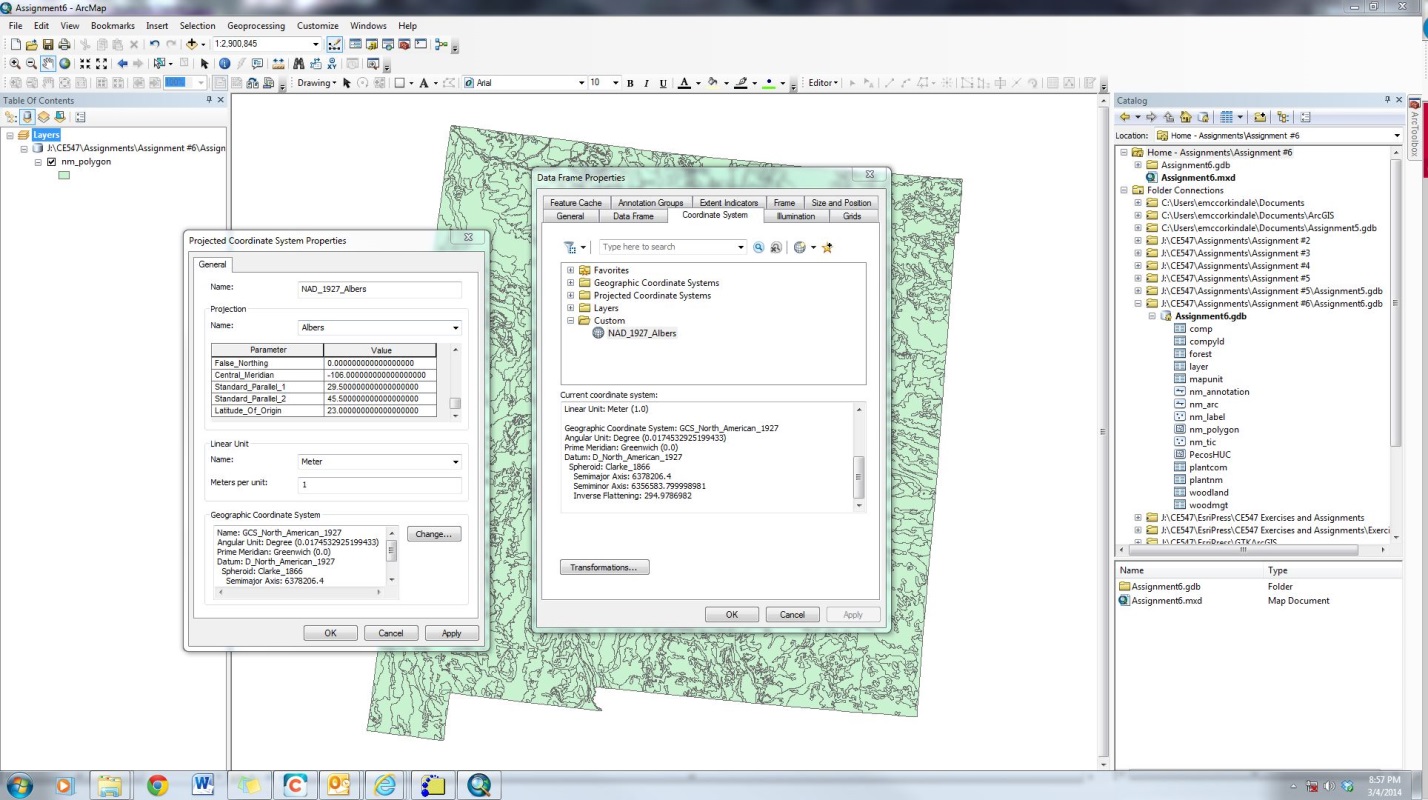Open the Editor Toolbar icon
Image resolution: width=1428 pixels, height=800 pixels.
pyautogui.click(x=334, y=44)
